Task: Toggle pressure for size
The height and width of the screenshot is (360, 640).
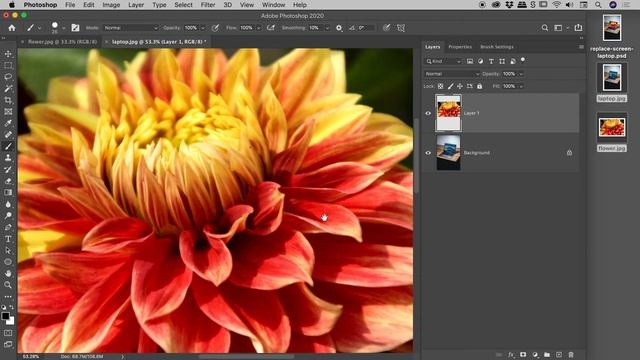Action: tap(386, 28)
